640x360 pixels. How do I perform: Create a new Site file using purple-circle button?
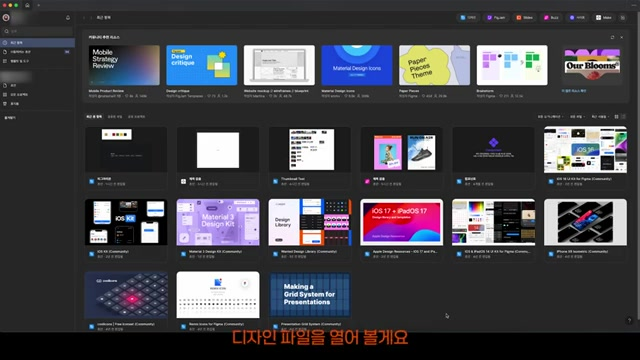tap(577, 18)
